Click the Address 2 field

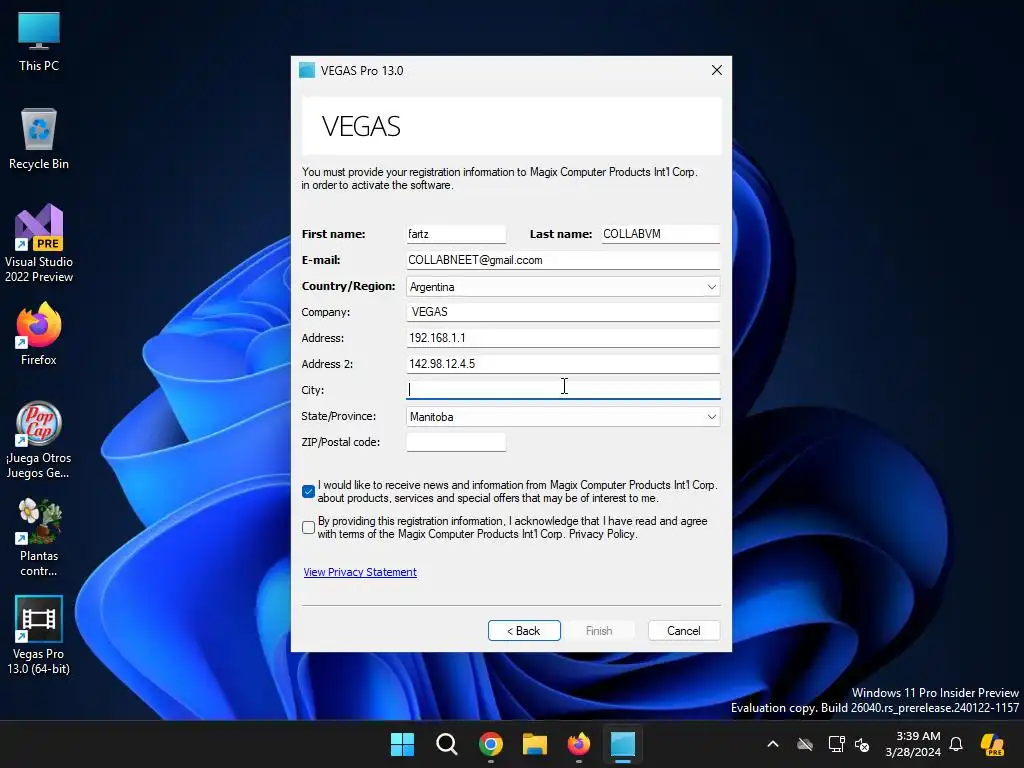coord(563,364)
